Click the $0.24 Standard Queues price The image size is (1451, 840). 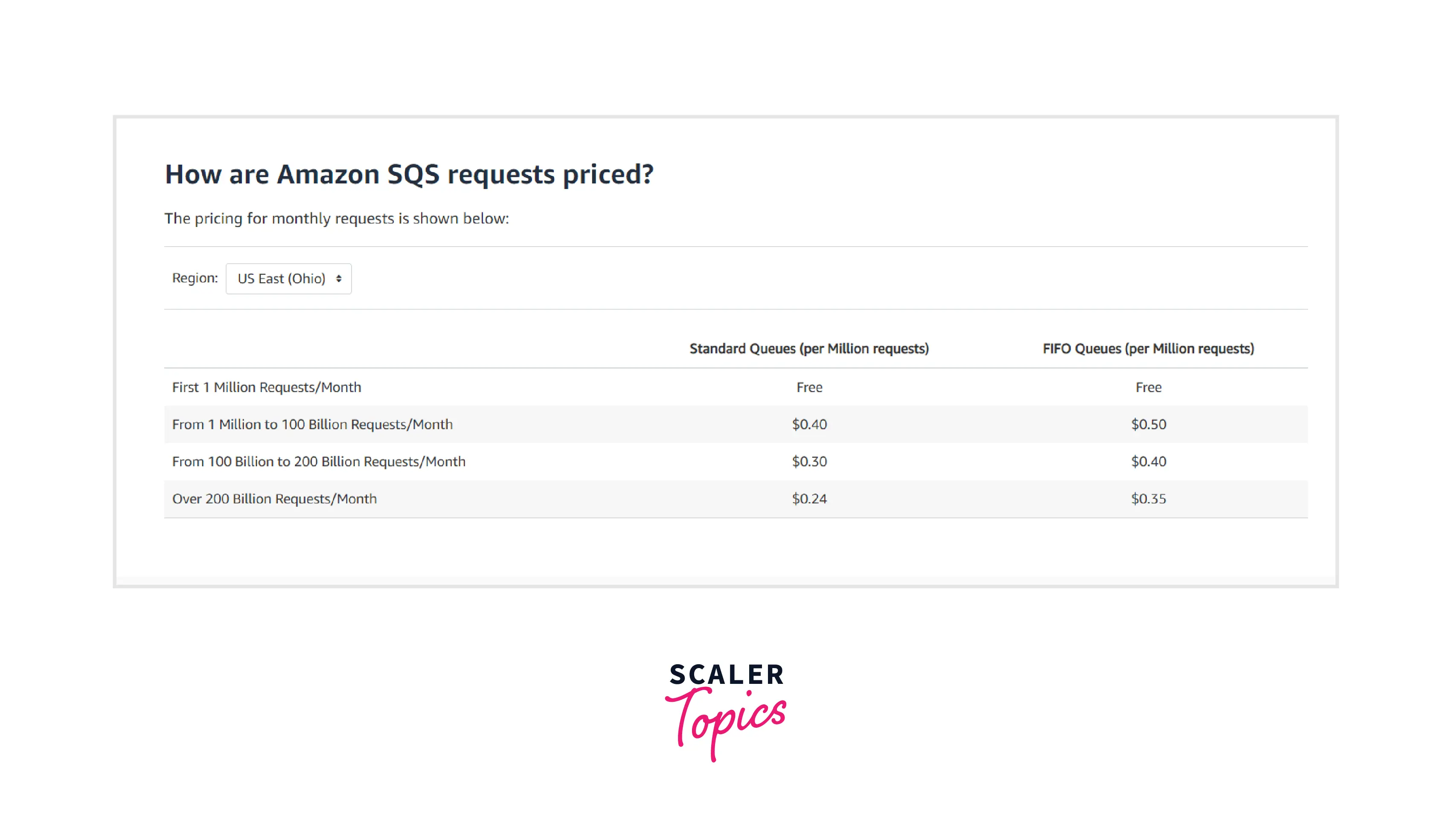(809, 499)
